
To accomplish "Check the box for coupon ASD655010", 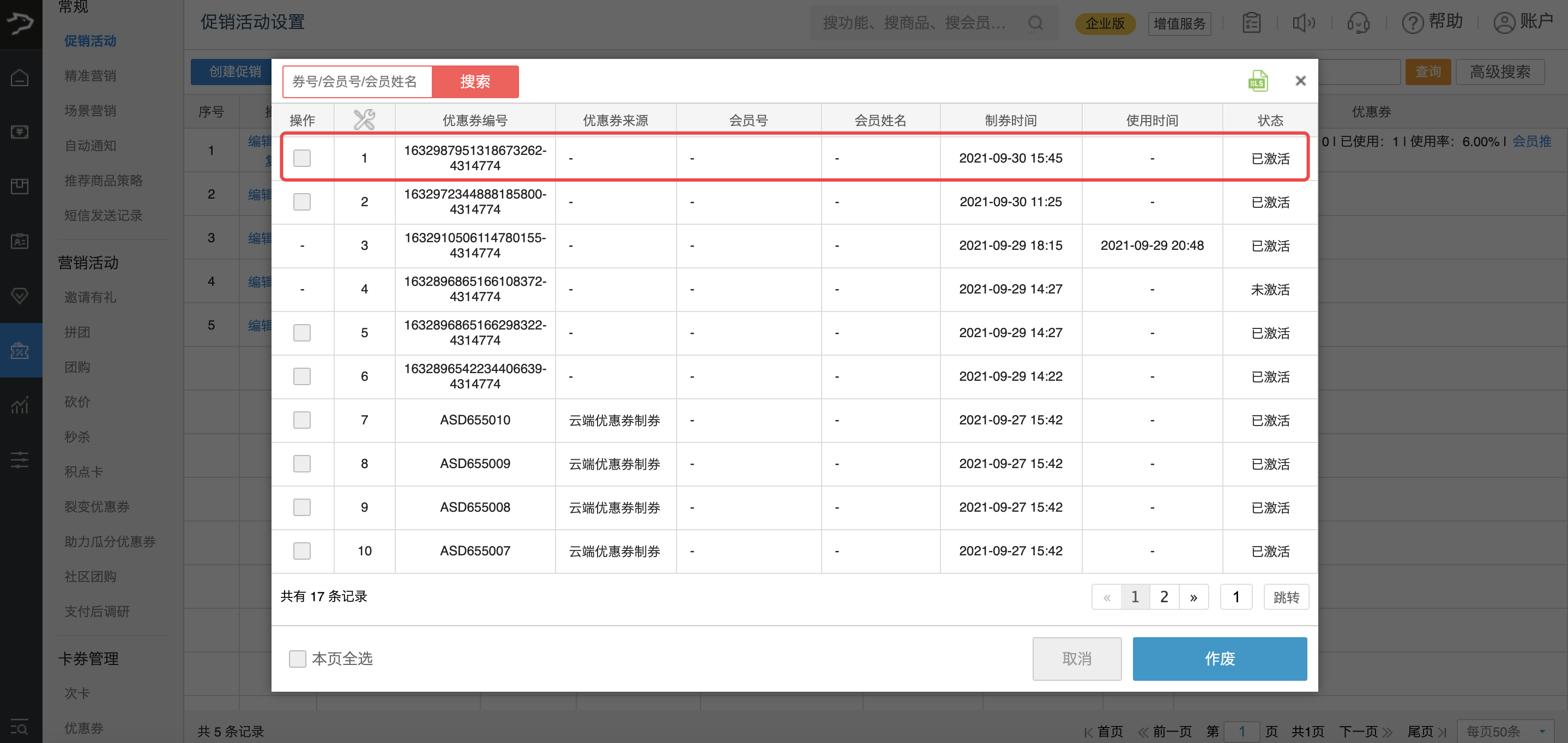I will (302, 420).
